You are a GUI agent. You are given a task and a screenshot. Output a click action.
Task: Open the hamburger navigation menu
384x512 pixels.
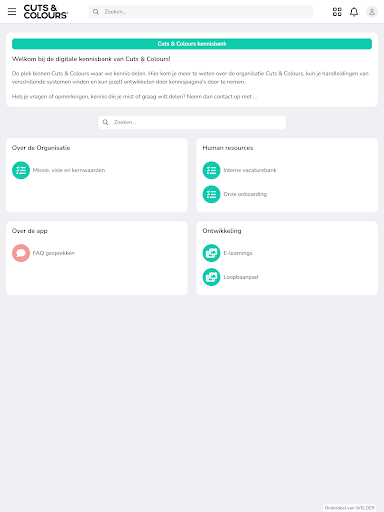pyautogui.click(x=12, y=12)
